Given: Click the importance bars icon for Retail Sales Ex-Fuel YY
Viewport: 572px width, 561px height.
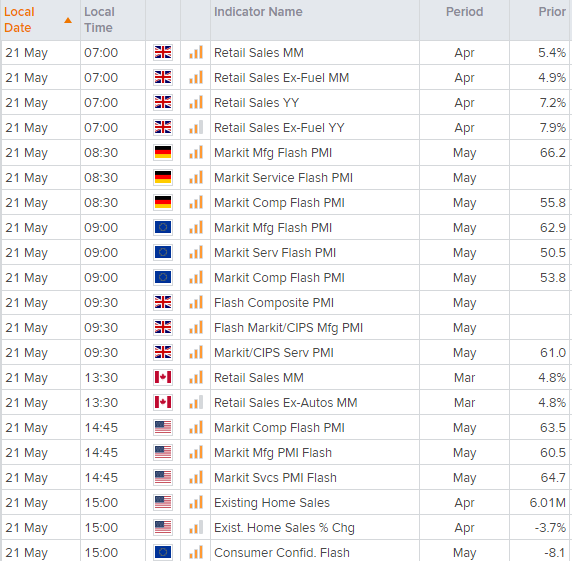Looking at the screenshot, I should click(x=196, y=128).
